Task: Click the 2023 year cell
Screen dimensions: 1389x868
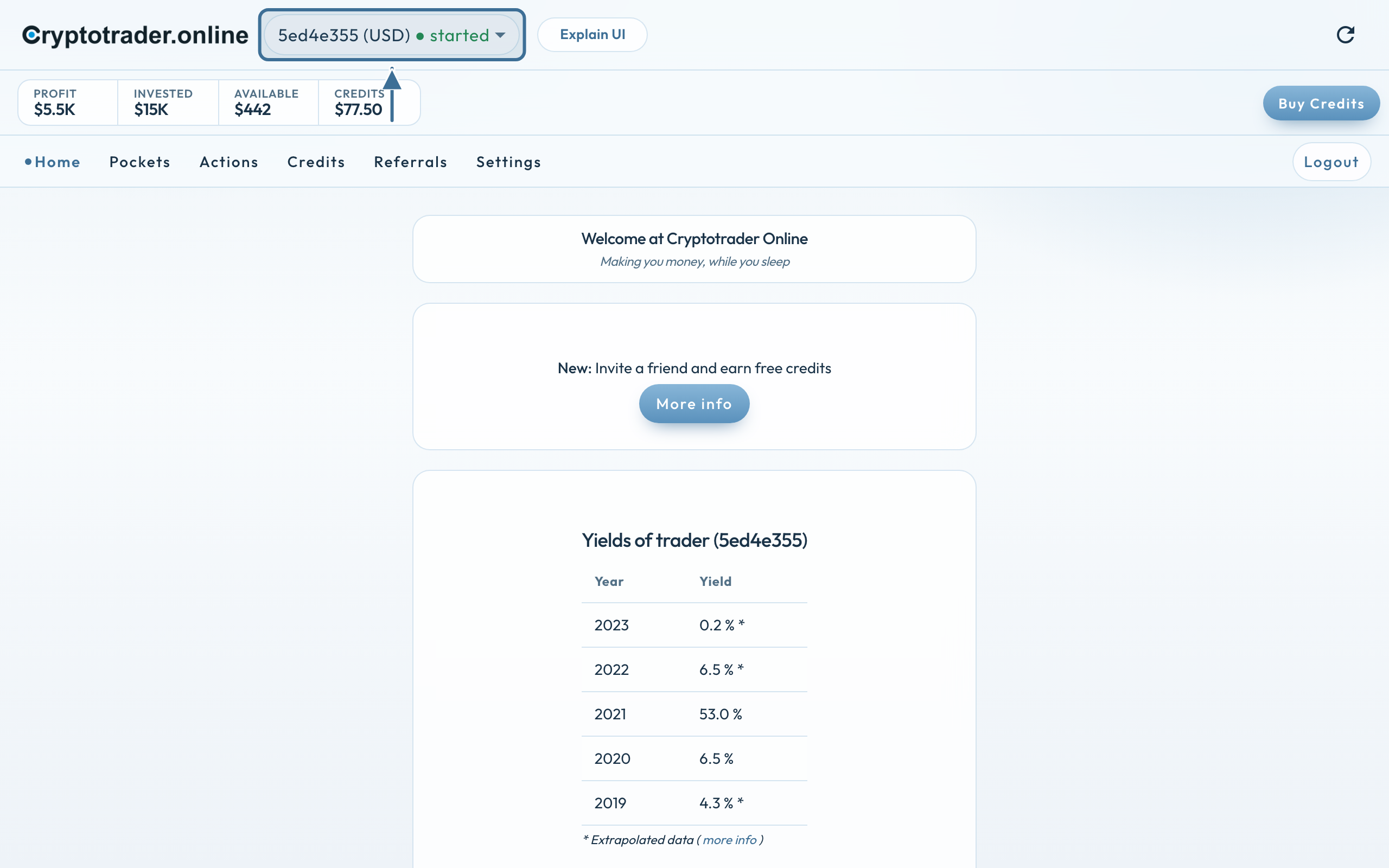Action: 611,625
